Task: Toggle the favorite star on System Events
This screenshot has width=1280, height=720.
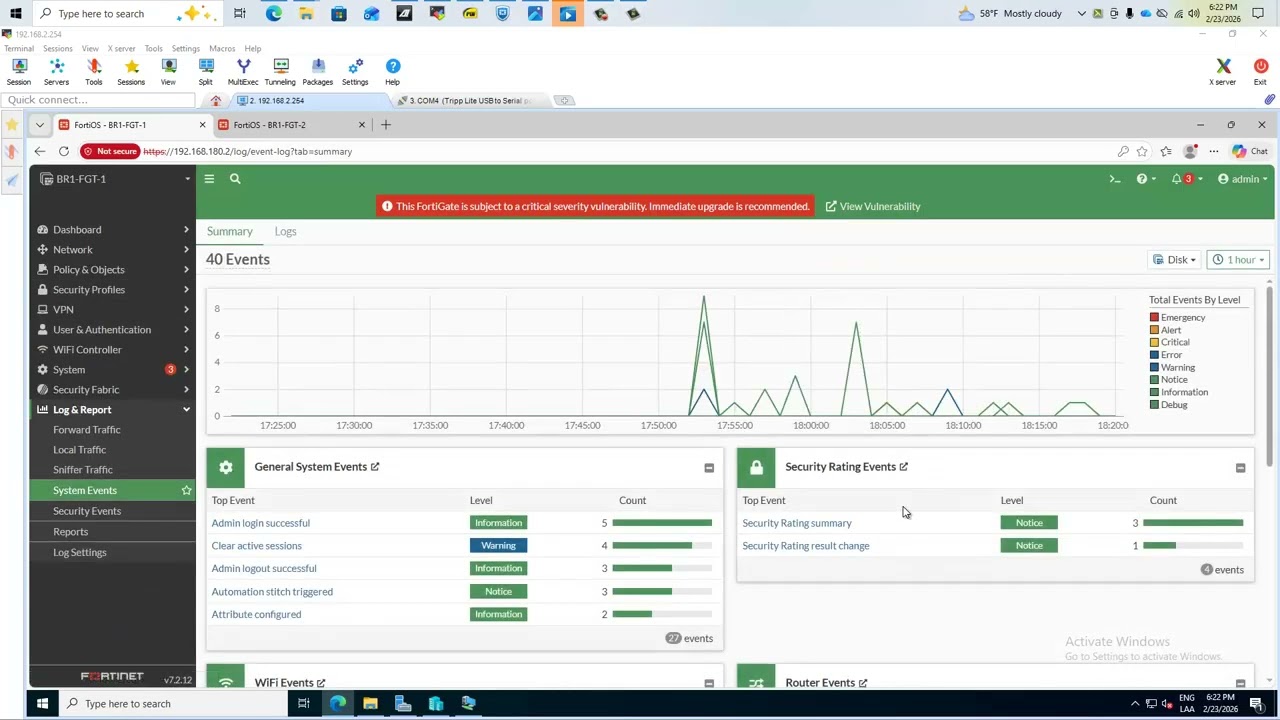Action: click(x=186, y=490)
